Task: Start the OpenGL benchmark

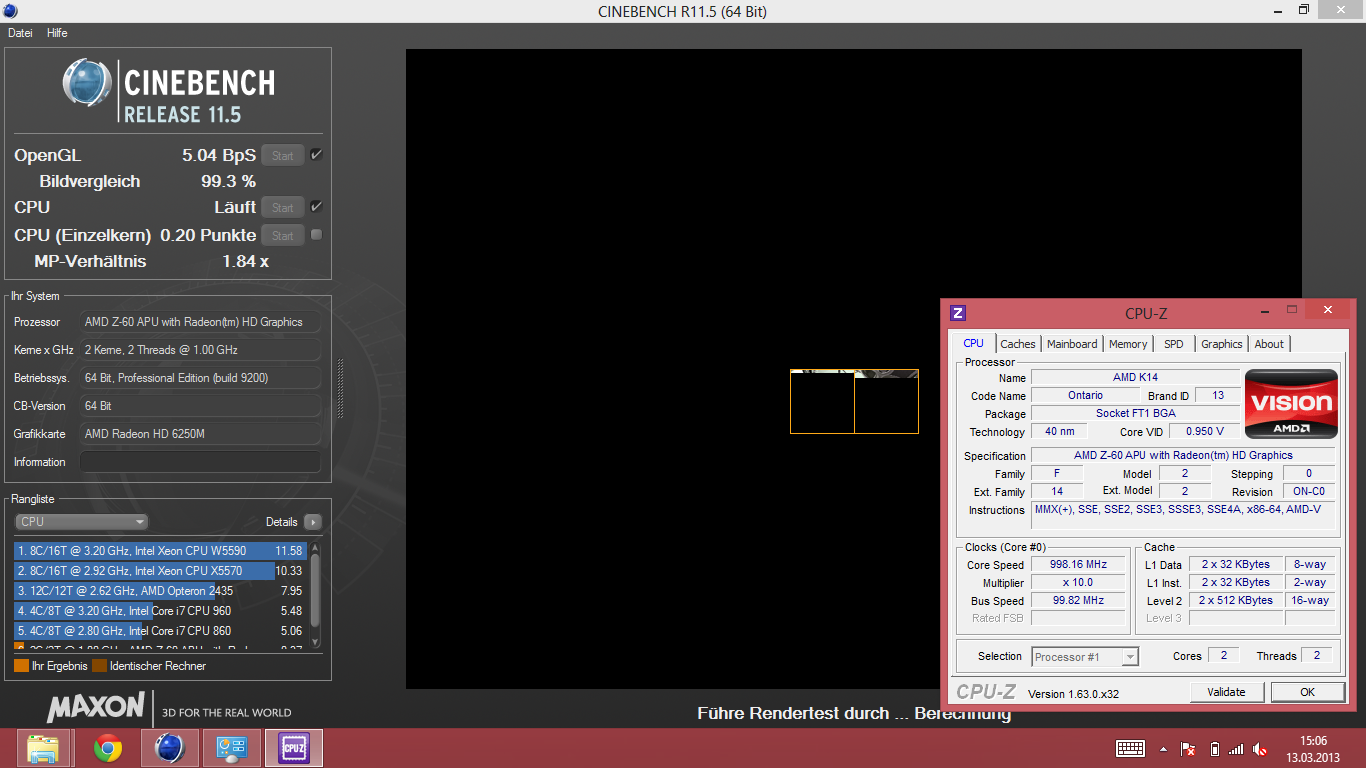Action: (x=283, y=155)
